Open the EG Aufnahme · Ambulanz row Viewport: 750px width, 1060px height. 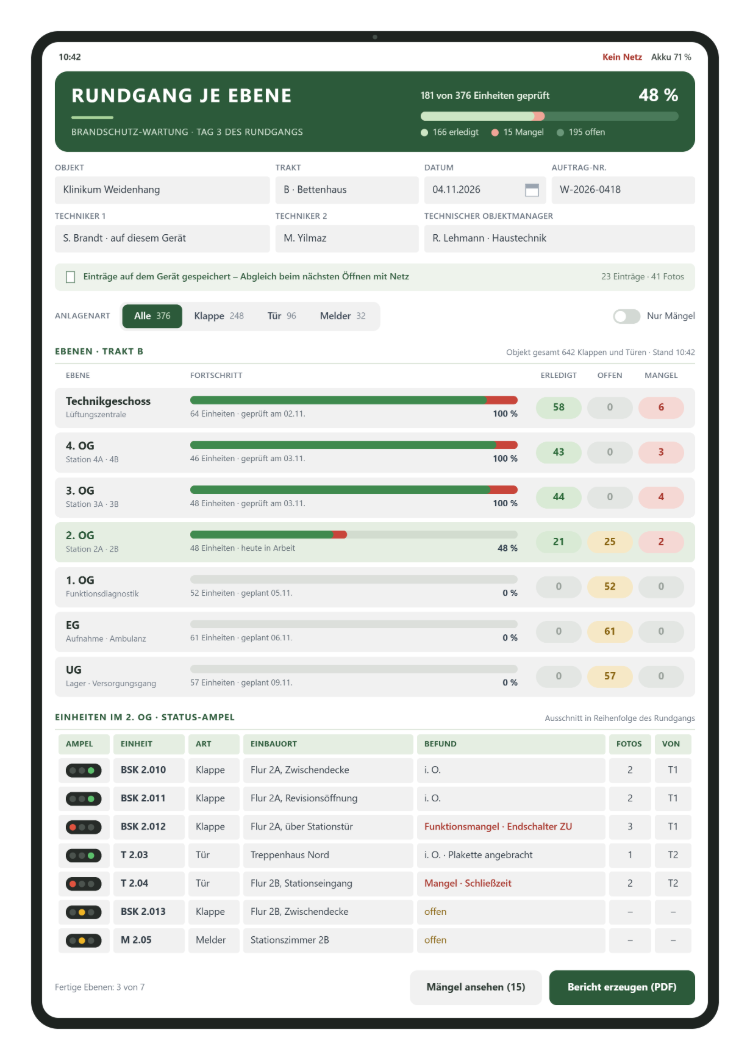coord(375,631)
